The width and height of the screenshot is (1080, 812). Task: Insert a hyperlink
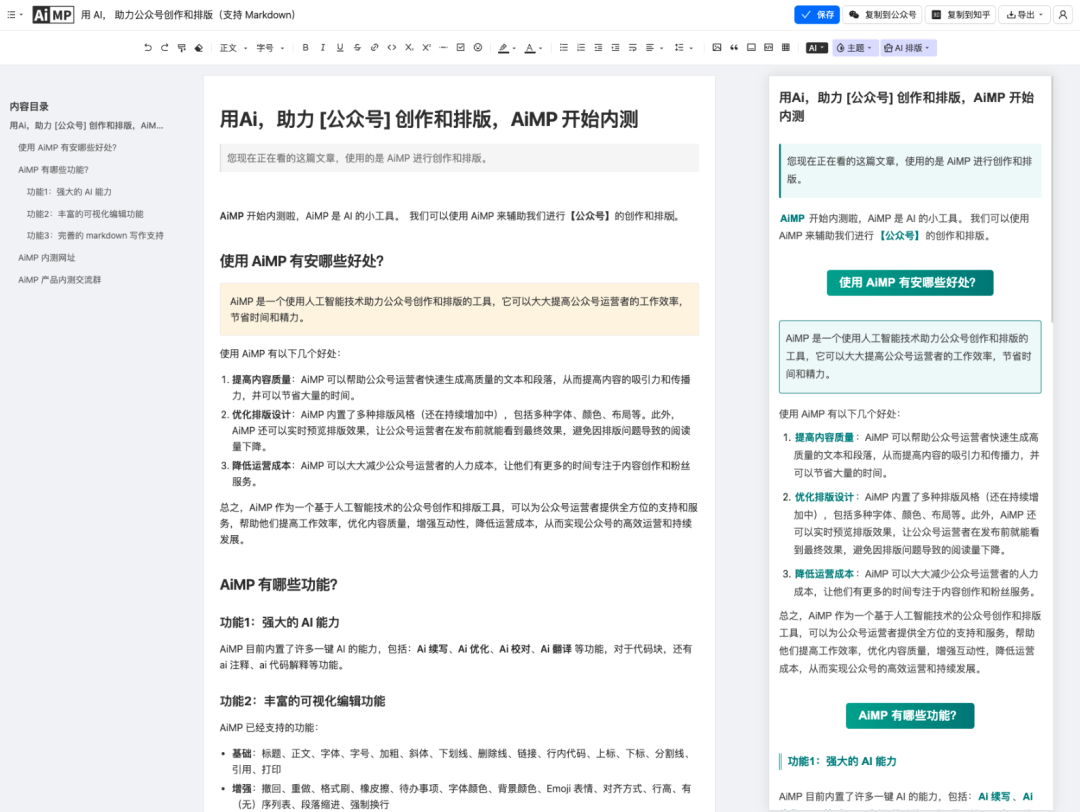pos(374,48)
